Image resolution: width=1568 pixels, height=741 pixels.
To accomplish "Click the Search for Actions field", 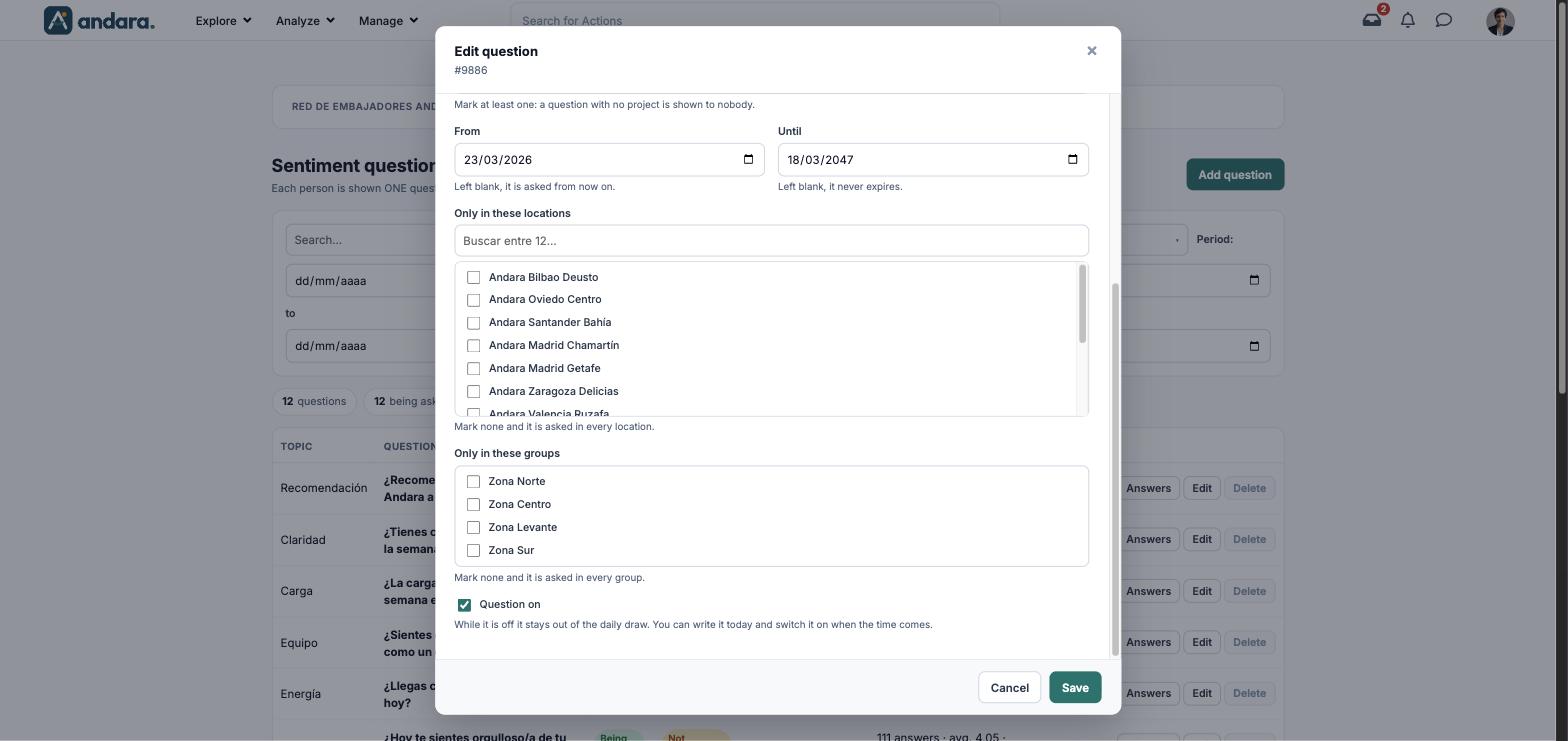I will click(x=755, y=20).
